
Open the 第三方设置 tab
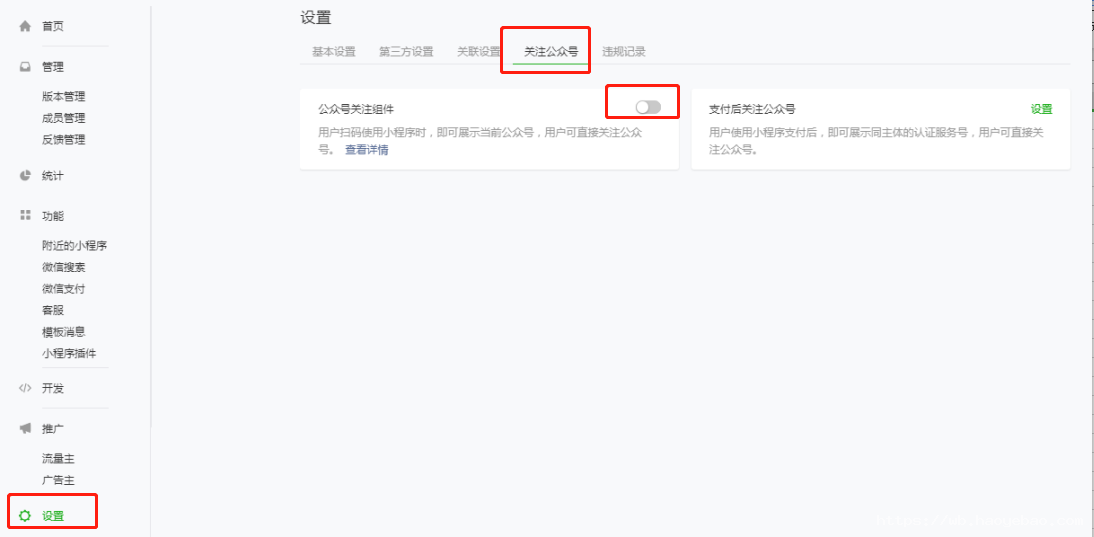pos(406,52)
